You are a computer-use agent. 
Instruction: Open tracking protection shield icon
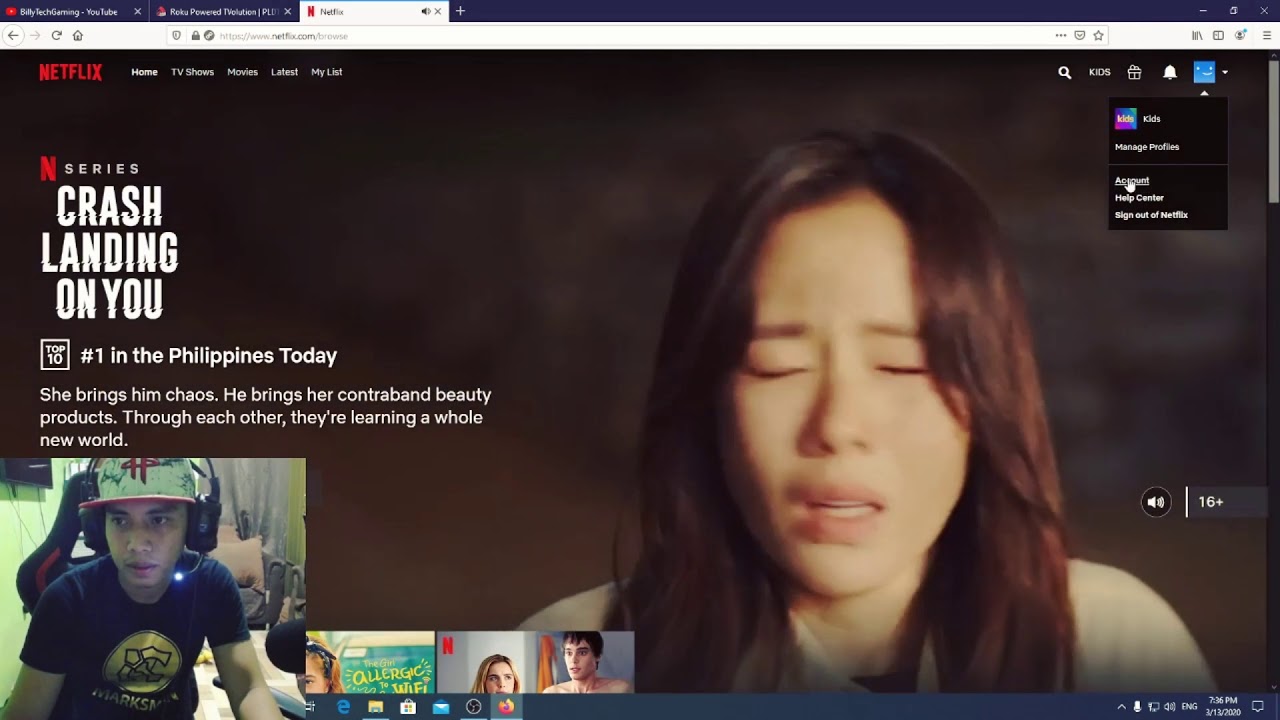click(177, 35)
